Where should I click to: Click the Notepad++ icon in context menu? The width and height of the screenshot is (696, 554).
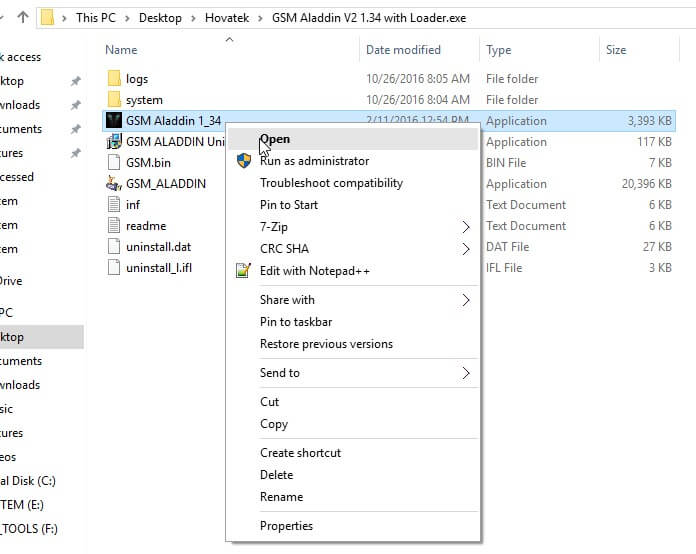point(243,270)
